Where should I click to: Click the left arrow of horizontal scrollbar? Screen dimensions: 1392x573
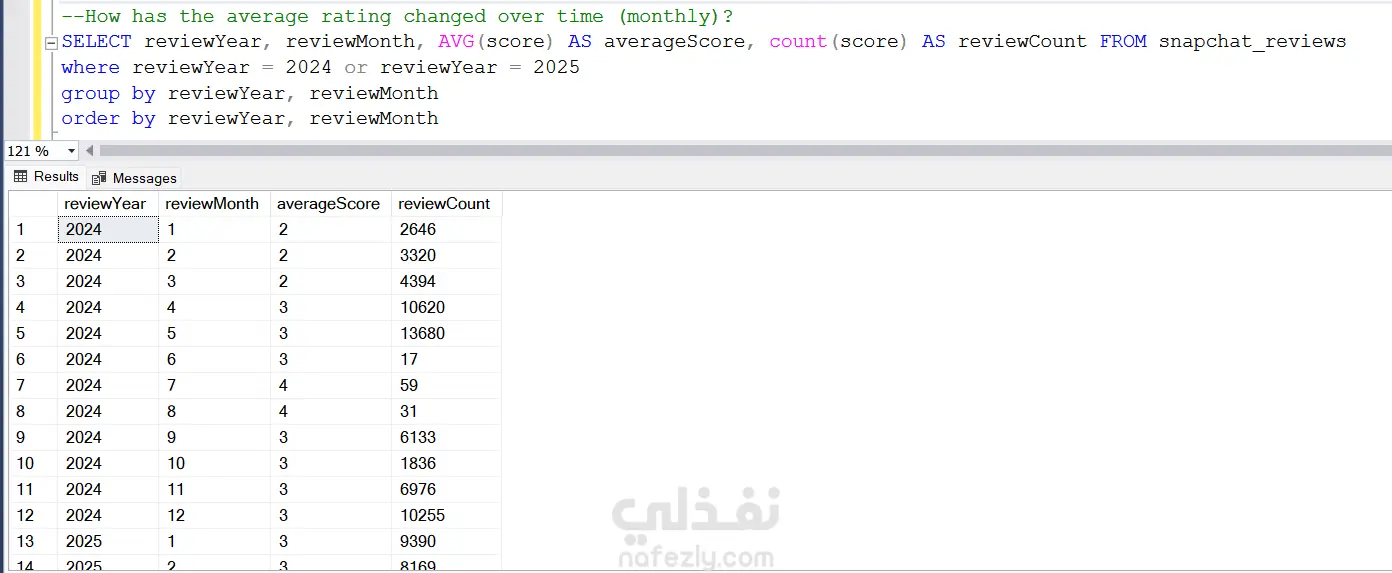point(89,151)
